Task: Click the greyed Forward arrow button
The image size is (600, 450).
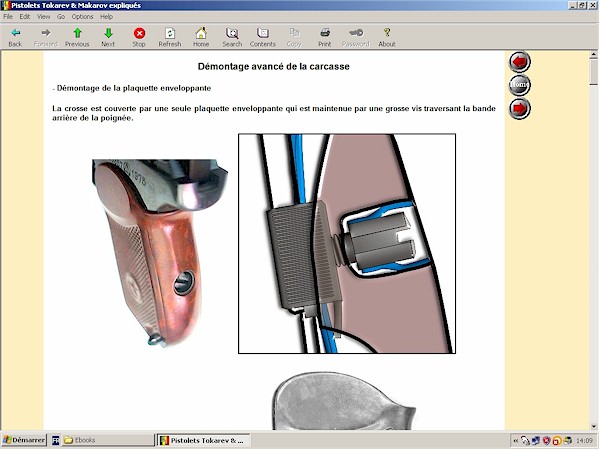Action: pos(46,37)
